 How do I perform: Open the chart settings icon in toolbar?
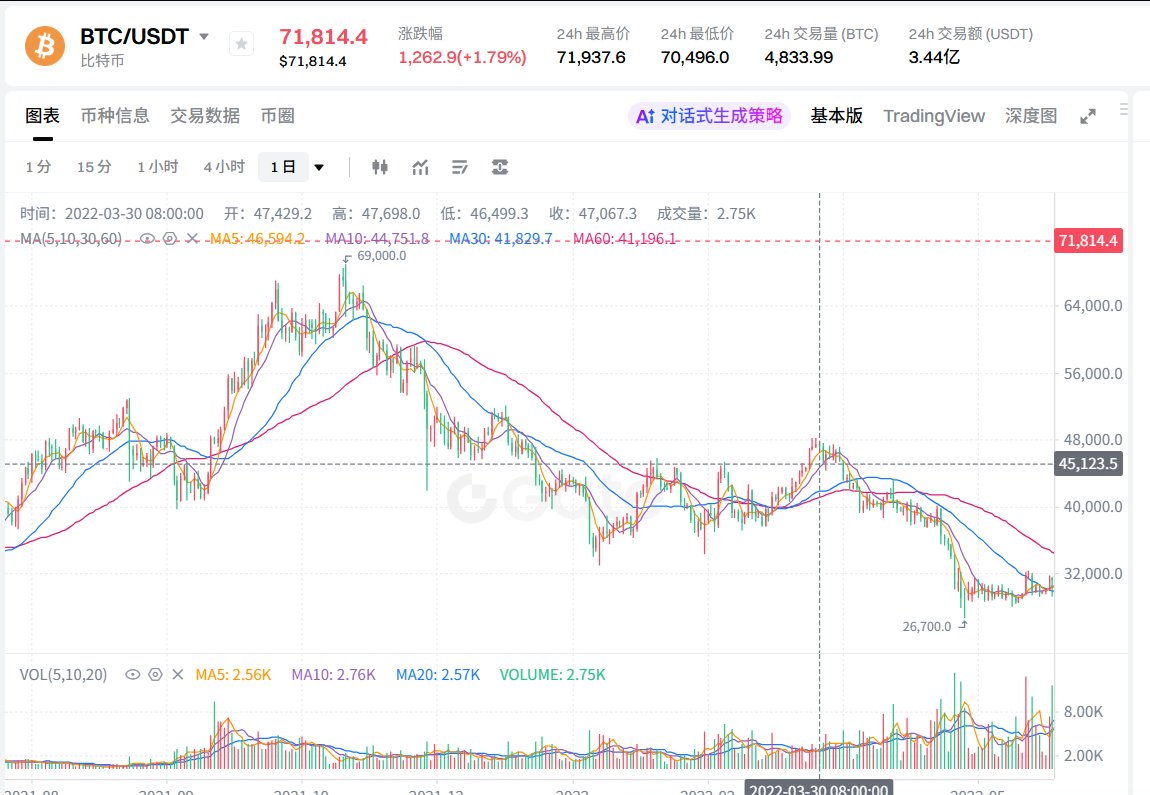pos(499,167)
